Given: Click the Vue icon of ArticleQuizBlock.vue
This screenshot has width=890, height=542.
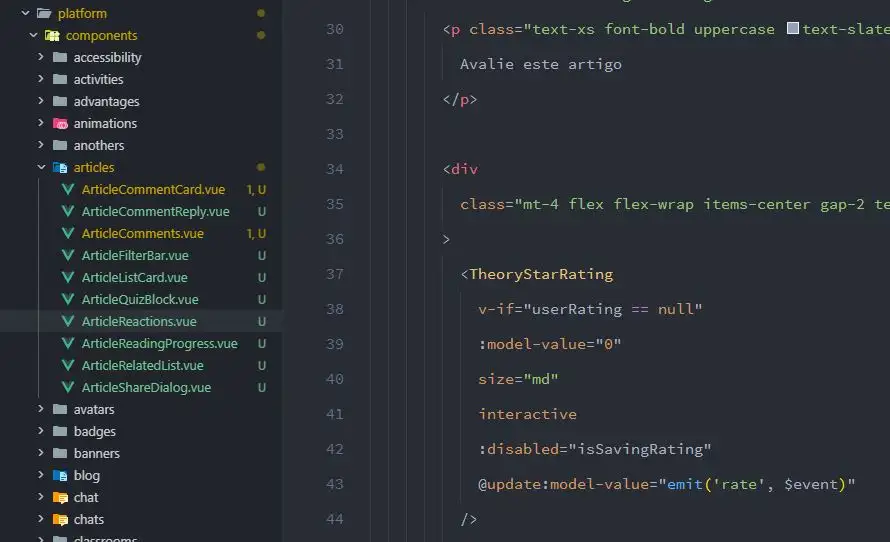Looking at the screenshot, I should [x=68, y=300].
